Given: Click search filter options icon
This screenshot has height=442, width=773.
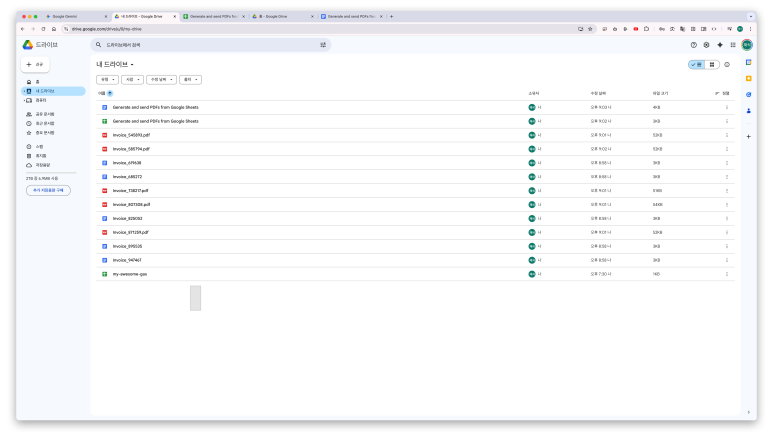Looking at the screenshot, I should [323, 45].
